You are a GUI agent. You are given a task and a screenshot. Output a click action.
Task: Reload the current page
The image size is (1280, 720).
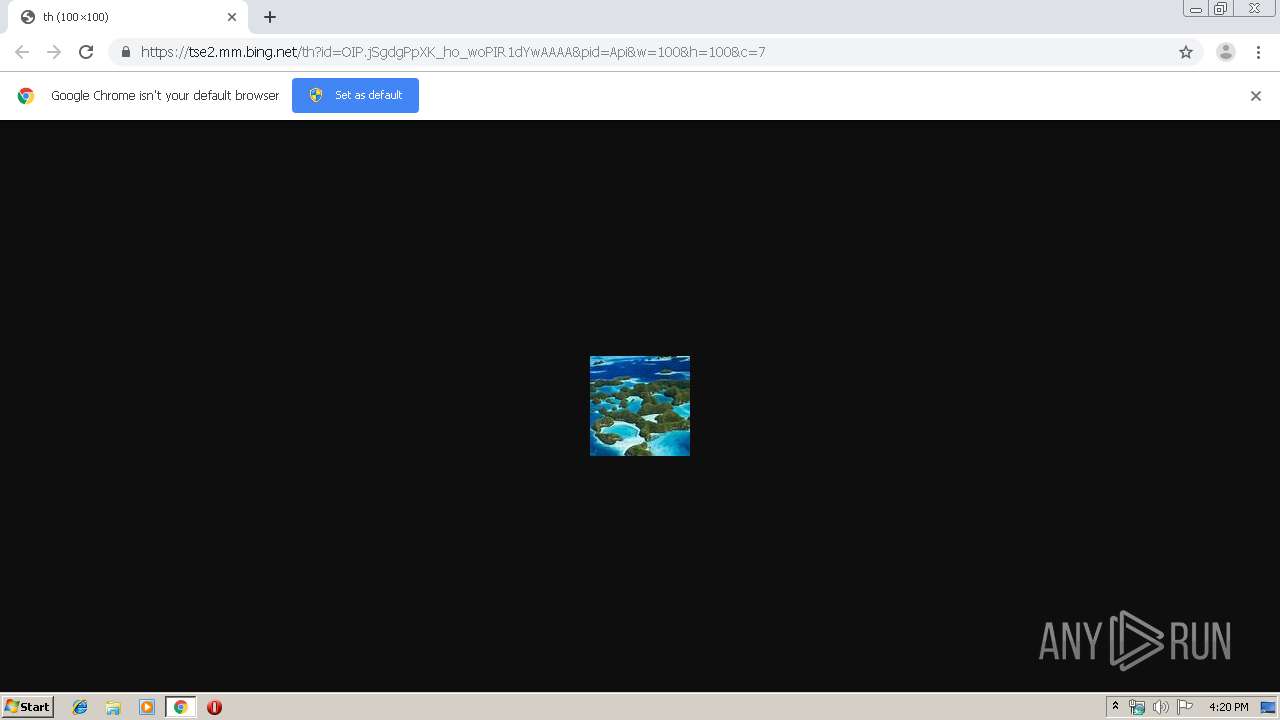click(86, 52)
